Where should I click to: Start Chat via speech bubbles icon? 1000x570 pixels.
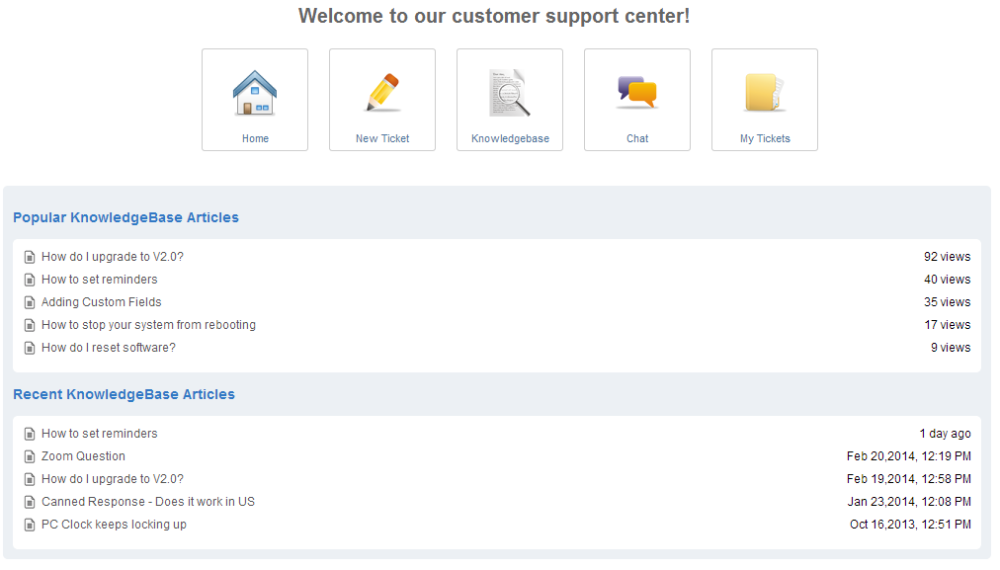pos(637,93)
